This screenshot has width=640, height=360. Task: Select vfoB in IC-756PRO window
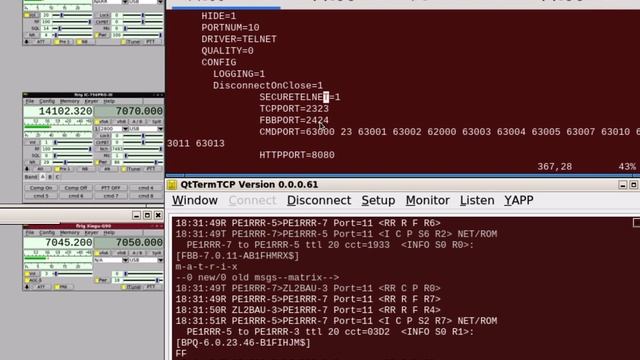[x=121, y=122]
